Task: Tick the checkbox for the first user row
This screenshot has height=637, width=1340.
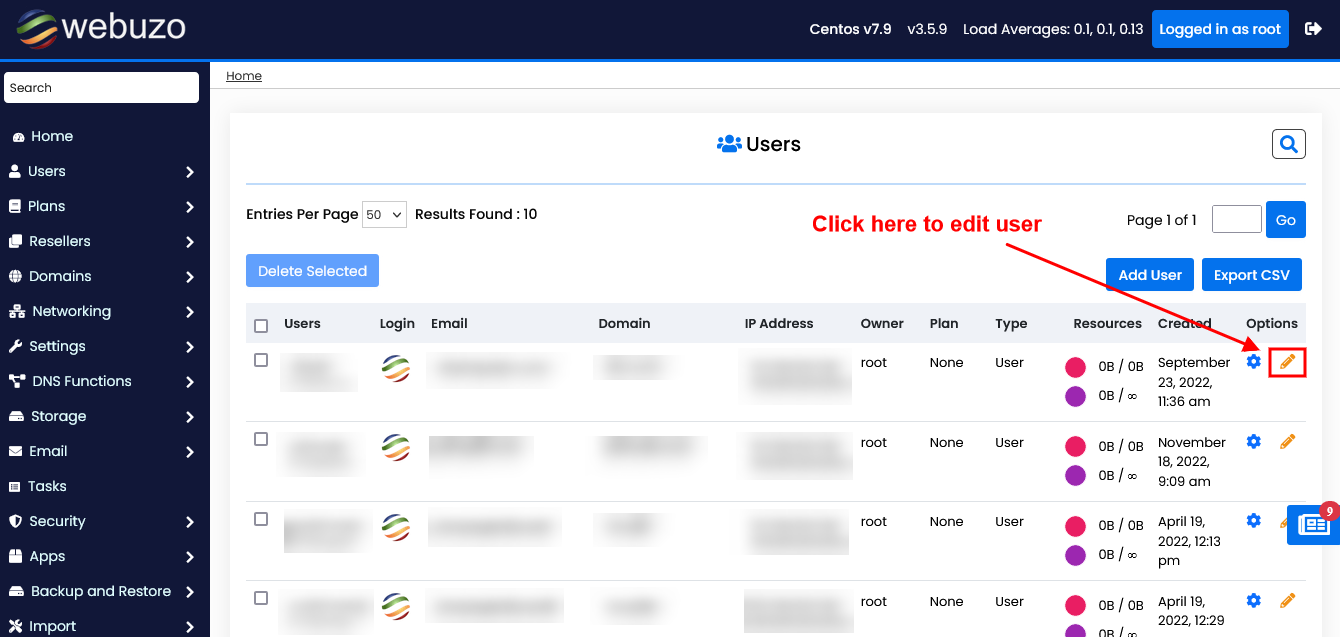Action: [261, 359]
